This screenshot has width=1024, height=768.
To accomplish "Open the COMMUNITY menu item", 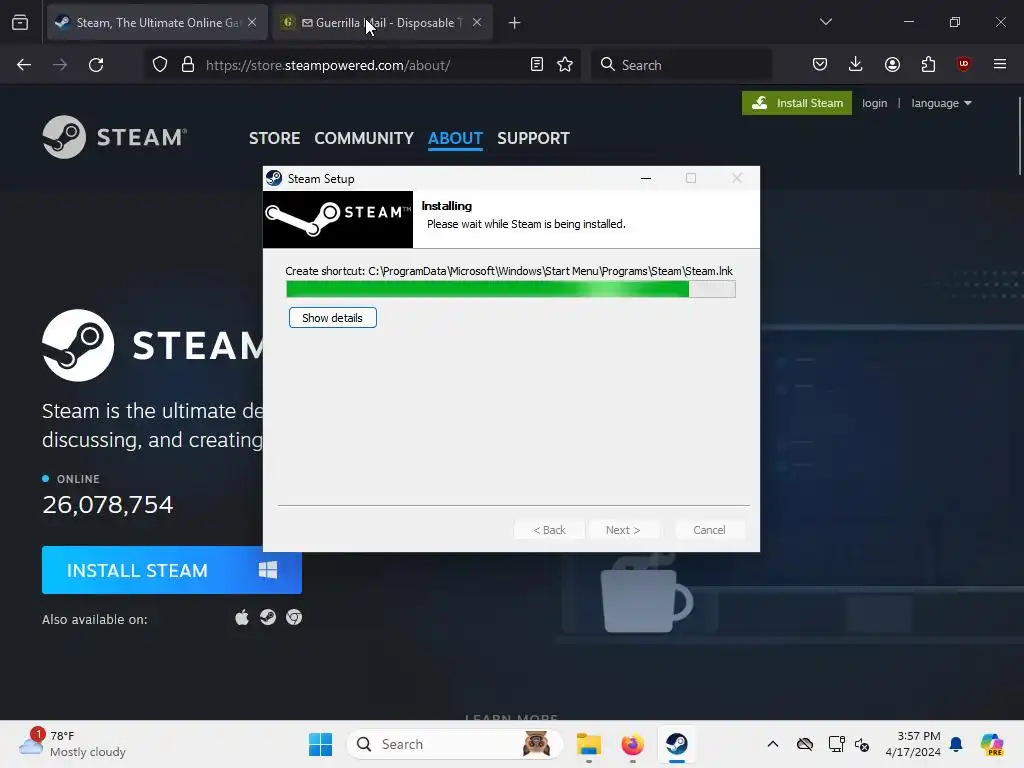I will pos(364,138).
